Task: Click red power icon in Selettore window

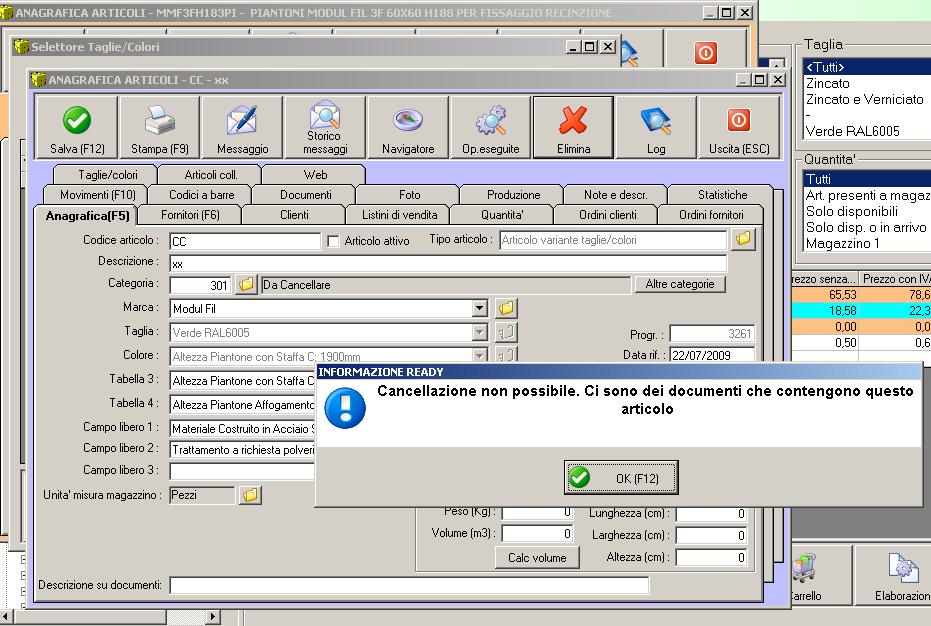Action: [x=706, y=53]
